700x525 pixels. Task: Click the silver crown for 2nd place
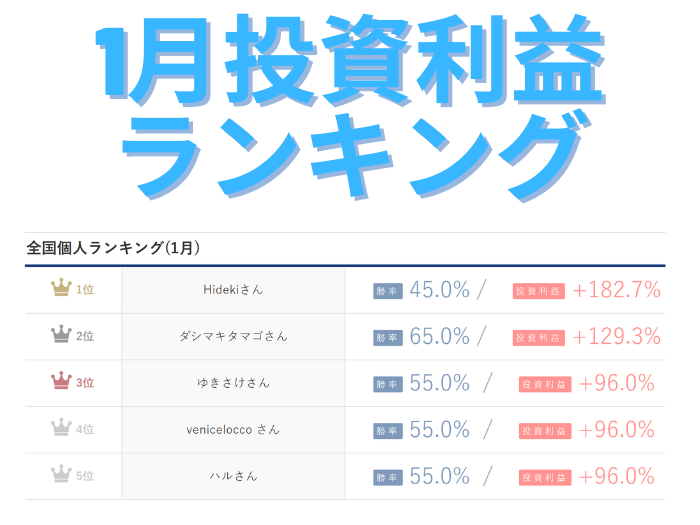(x=61, y=336)
